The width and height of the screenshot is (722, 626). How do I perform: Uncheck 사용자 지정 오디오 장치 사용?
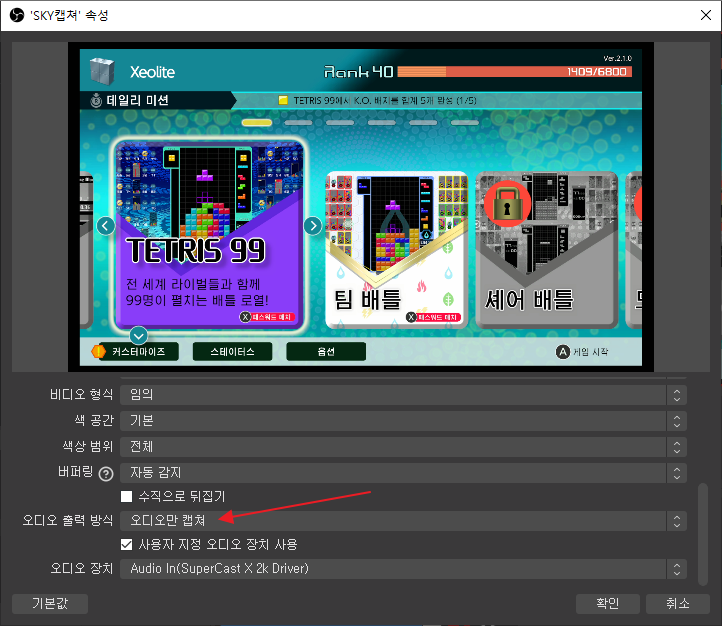(x=126, y=545)
